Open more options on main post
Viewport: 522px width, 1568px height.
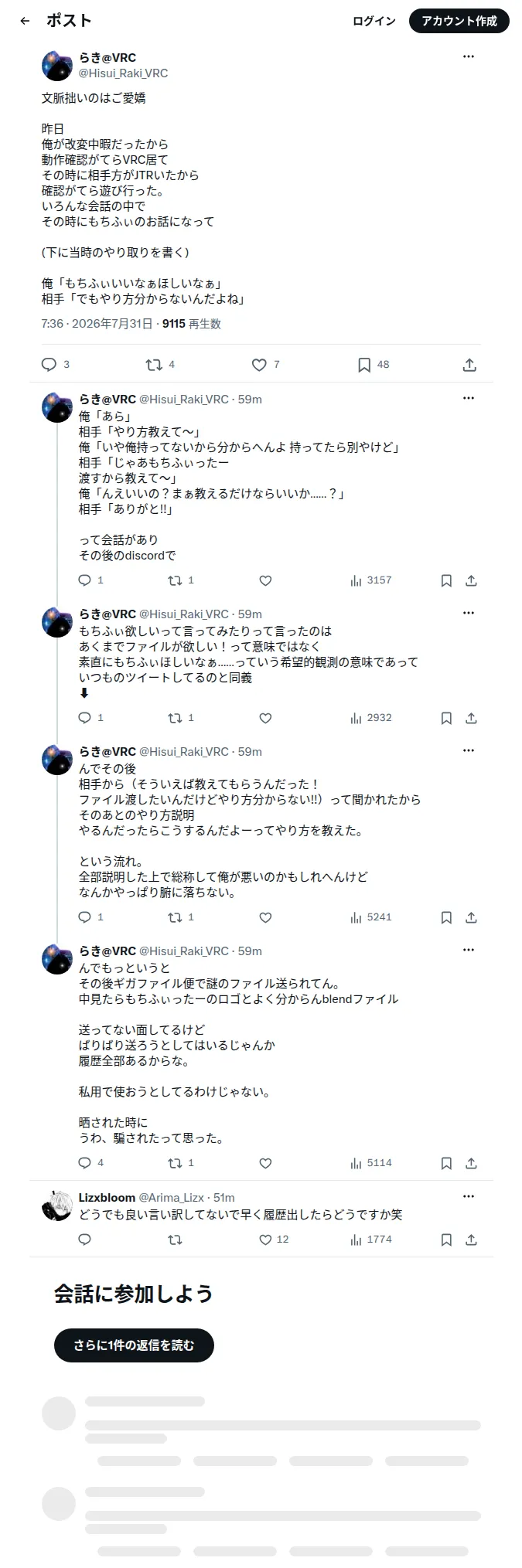point(469,56)
